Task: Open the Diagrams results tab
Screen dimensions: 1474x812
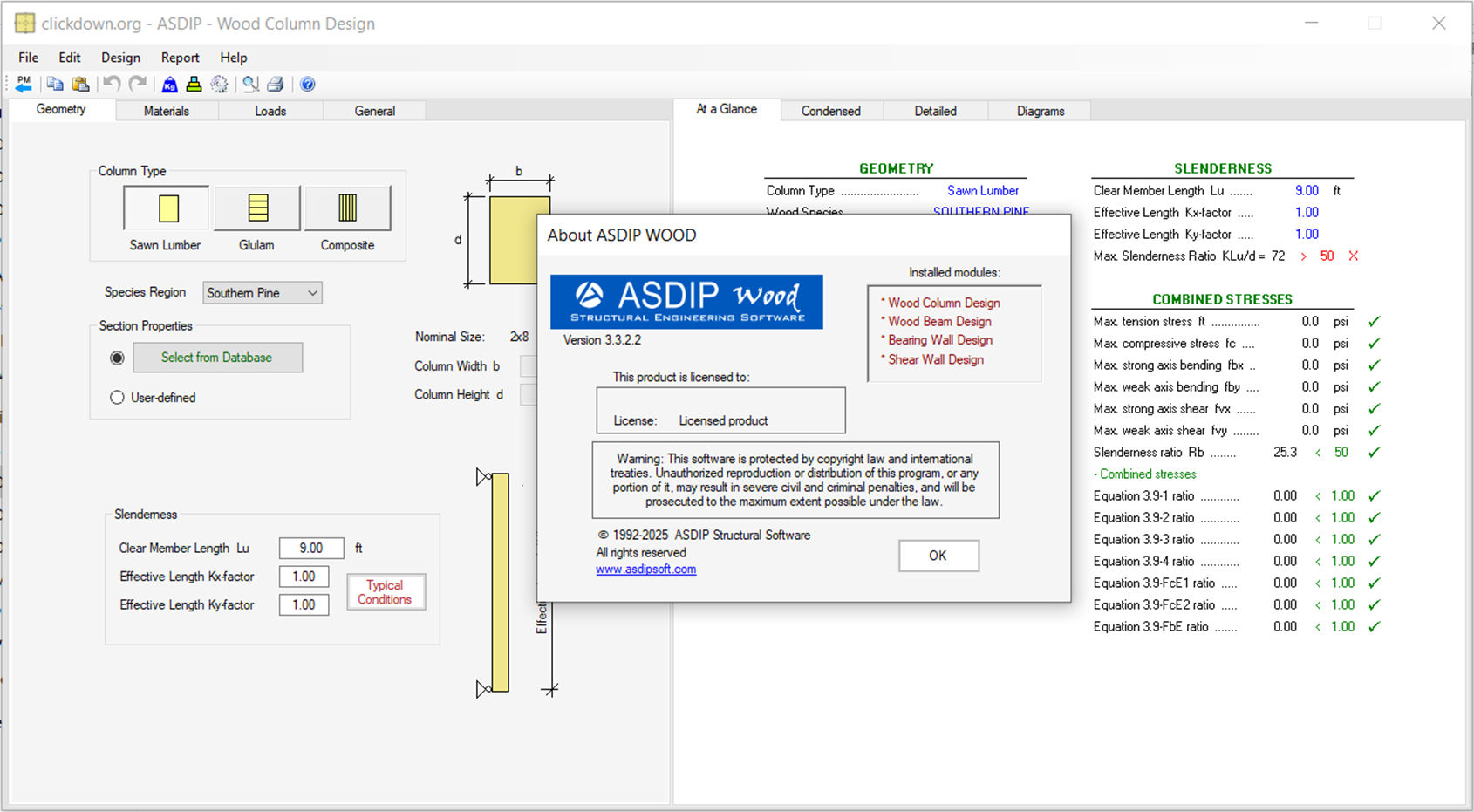Action: 1040,111
